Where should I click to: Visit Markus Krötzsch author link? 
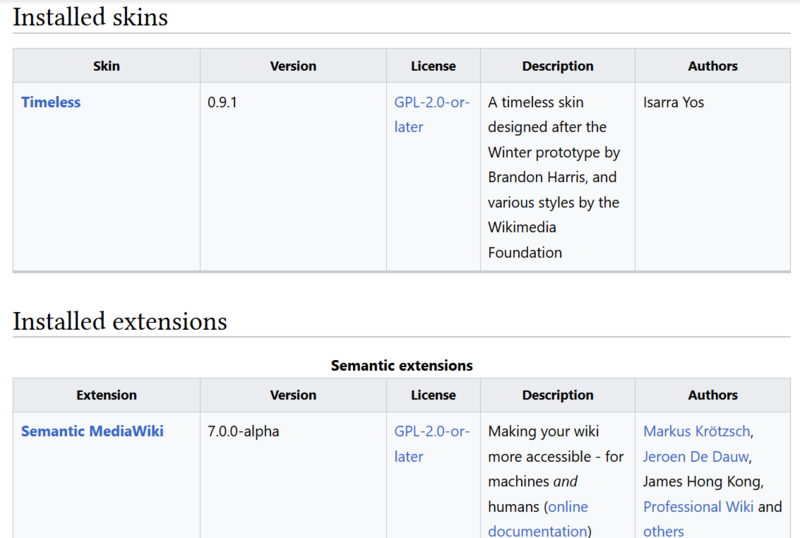point(696,431)
